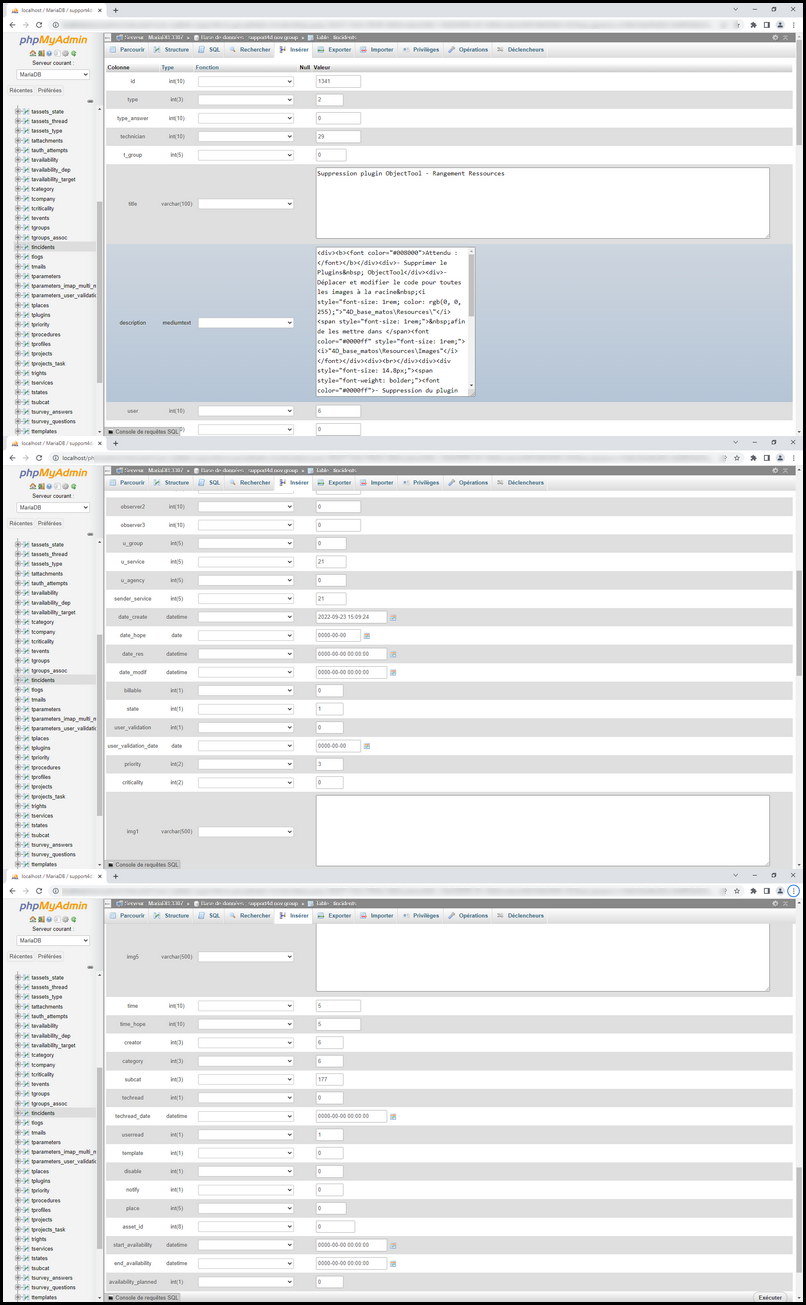The height and width of the screenshot is (1305, 806).
Task: Click the 'varchar(100)' type label
Action: click(x=176, y=204)
